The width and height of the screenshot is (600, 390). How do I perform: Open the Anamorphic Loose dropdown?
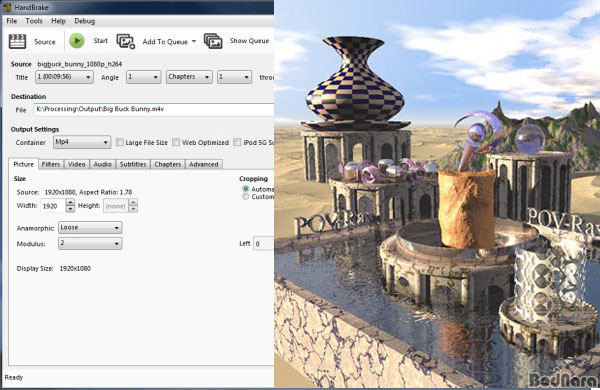(90, 227)
